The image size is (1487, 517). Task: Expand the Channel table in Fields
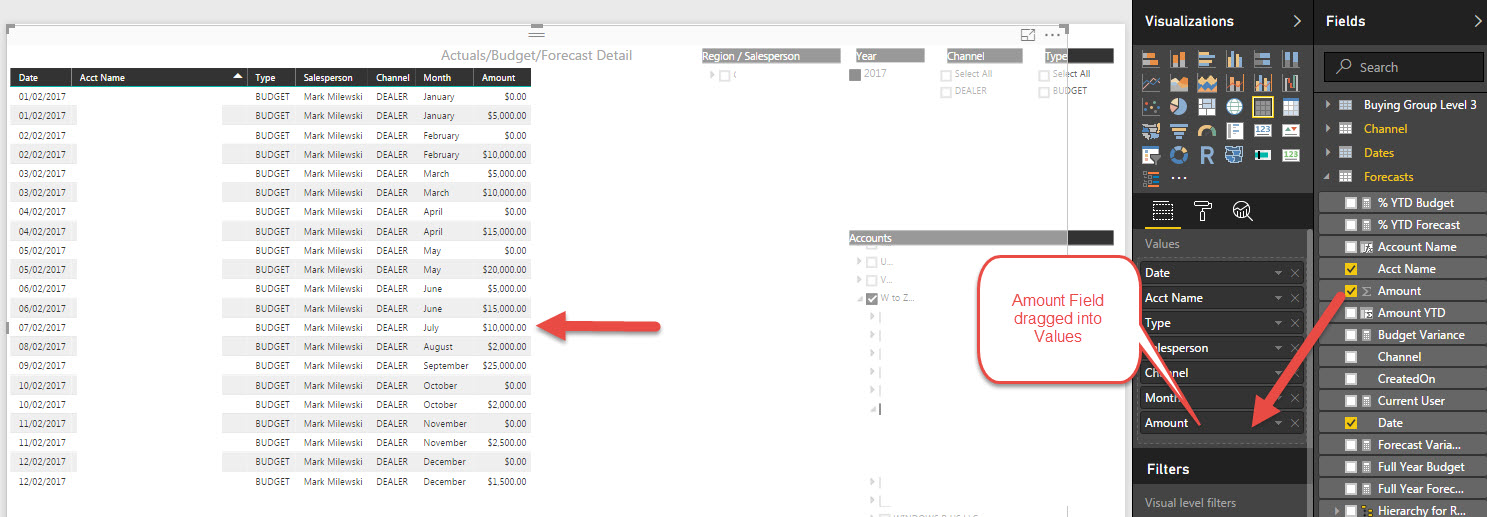[1328, 129]
